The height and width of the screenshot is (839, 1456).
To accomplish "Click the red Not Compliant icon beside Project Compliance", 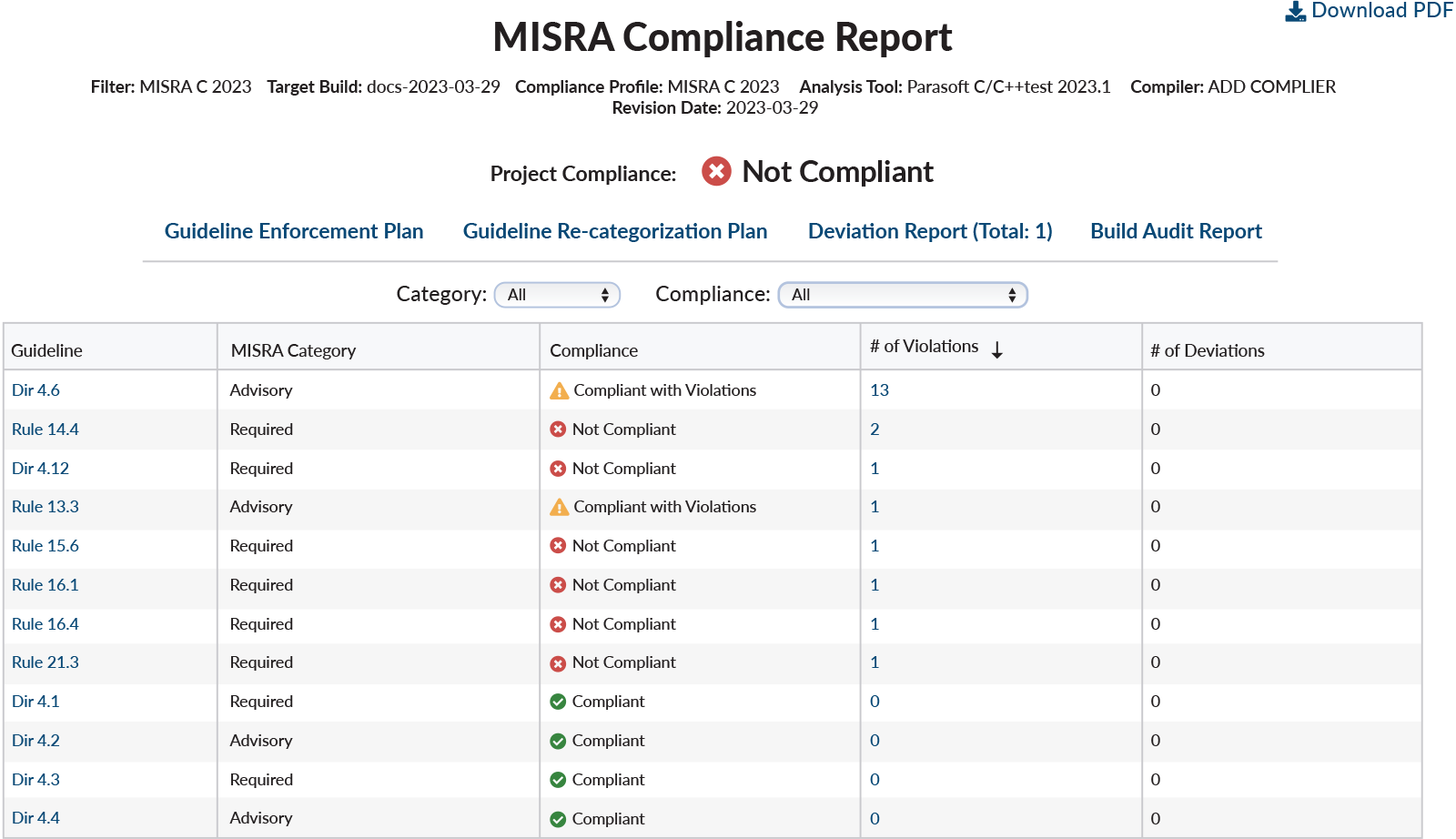I will [715, 171].
